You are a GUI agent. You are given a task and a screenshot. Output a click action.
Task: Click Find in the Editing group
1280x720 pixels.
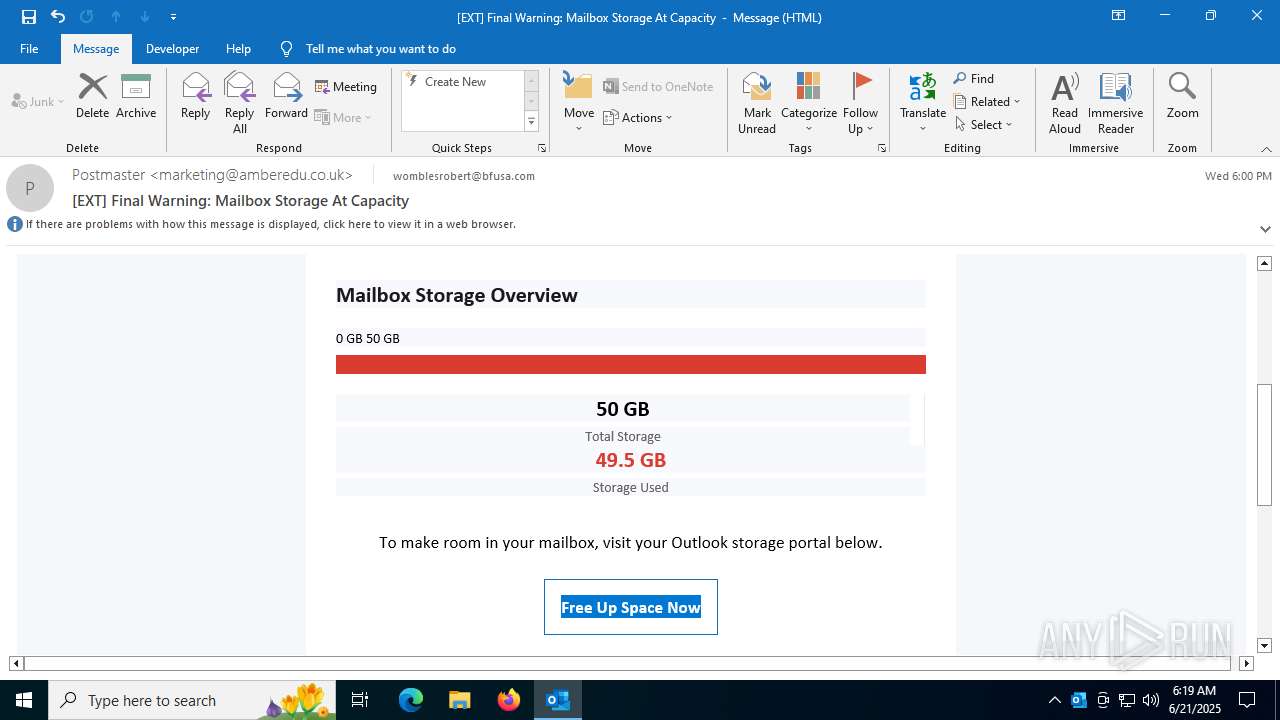click(974, 79)
